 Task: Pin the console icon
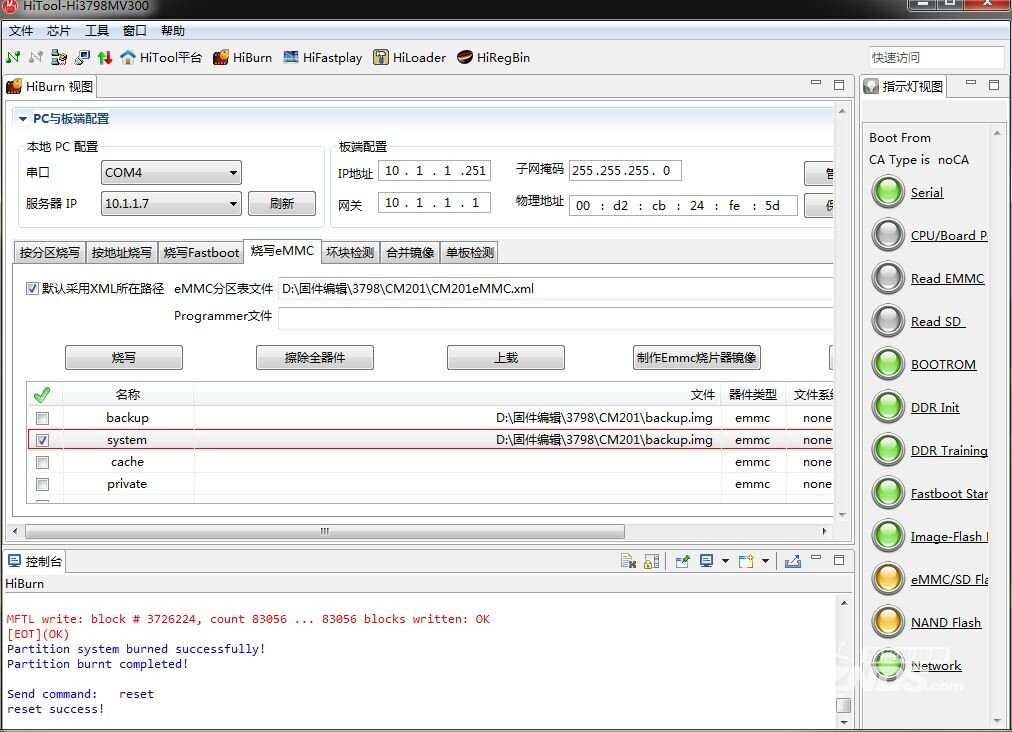(x=682, y=561)
